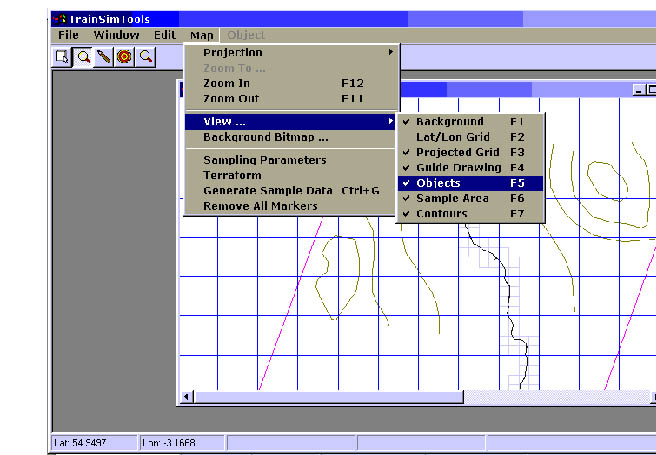The image size is (656, 455).
Task: Uncheck the Objects view option
Action: [471, 183]
